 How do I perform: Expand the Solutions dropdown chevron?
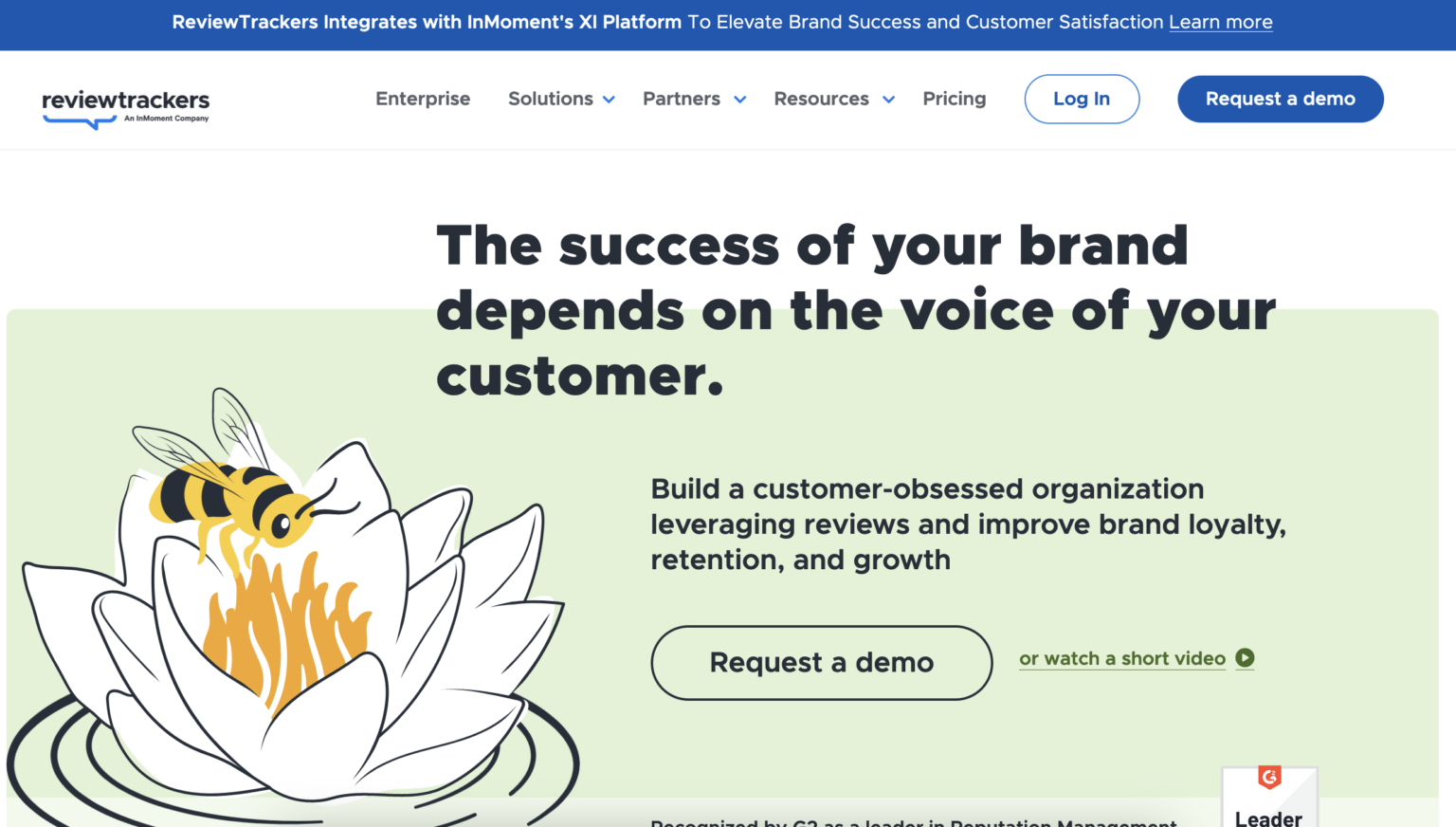point(609,100)
